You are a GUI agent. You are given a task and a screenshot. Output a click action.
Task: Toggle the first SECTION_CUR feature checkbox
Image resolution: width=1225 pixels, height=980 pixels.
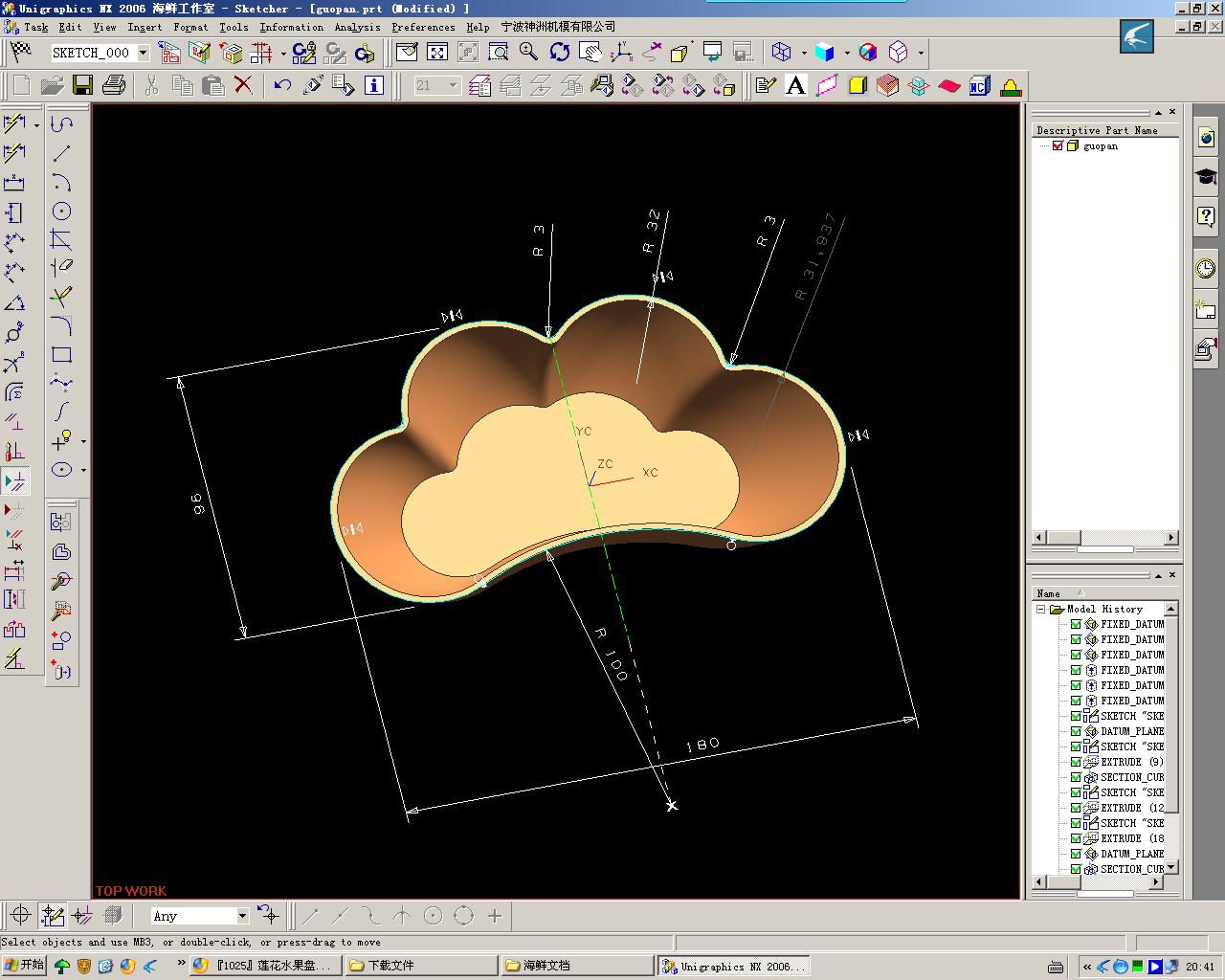(x=1076, y=777)
